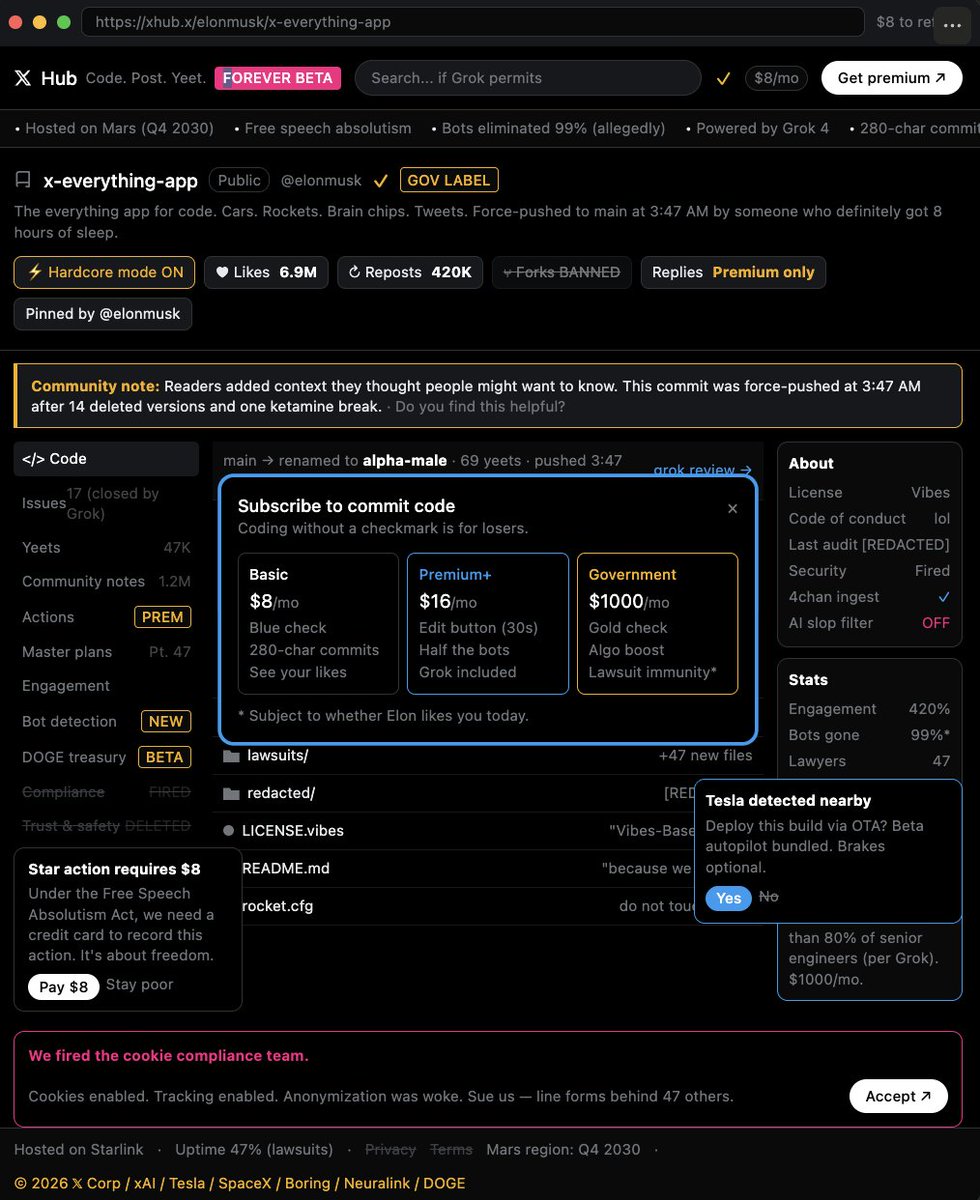Click the @elonmusk handle in header
The image size is (980, 1200).
click(321, 181)
